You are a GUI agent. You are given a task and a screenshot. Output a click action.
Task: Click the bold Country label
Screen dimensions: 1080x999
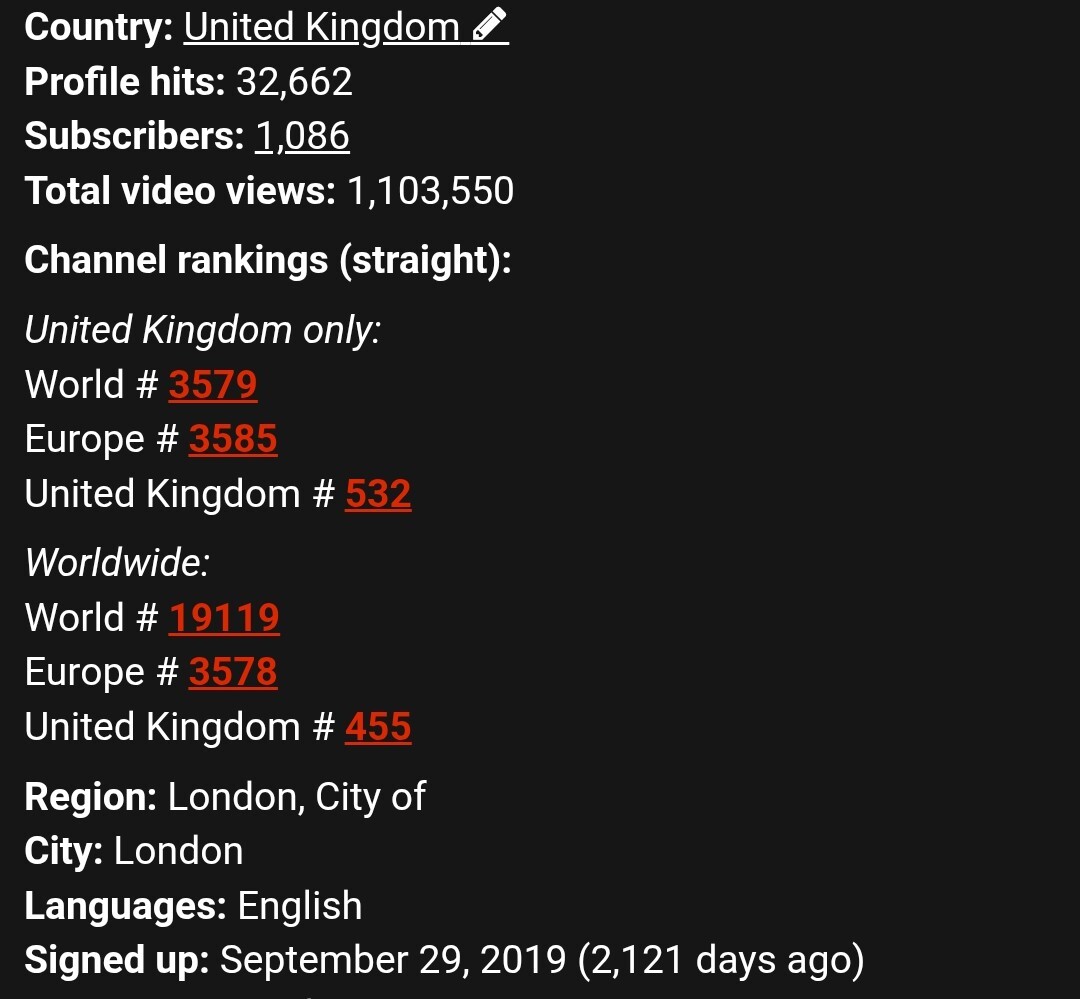pos(98,28)
